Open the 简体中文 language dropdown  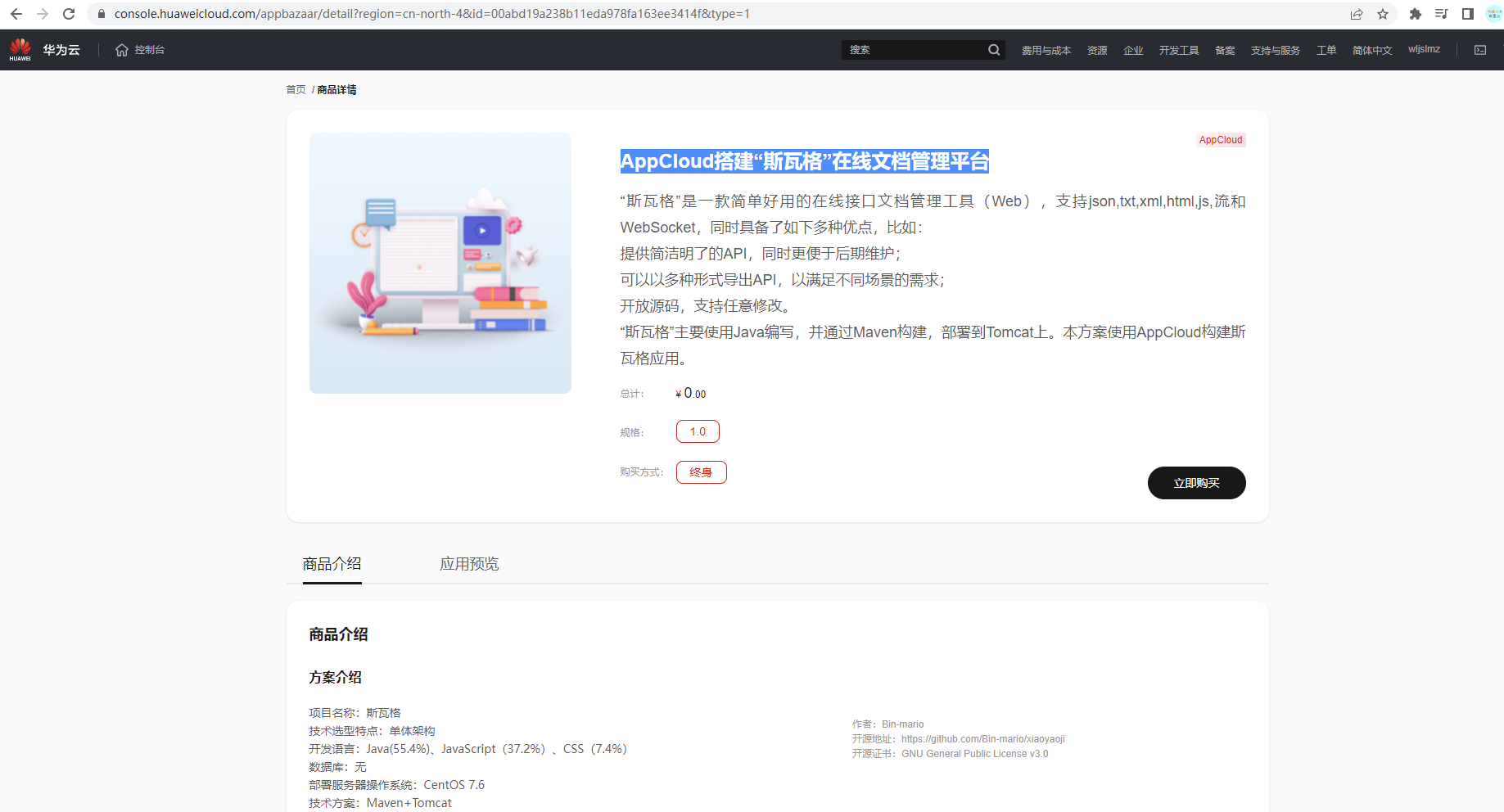[1372, 50]
